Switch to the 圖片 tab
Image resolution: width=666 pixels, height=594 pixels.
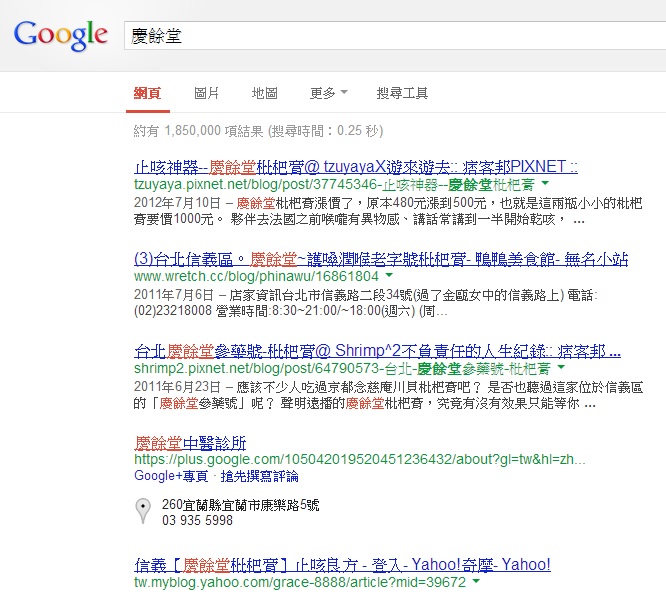point(206,93)
